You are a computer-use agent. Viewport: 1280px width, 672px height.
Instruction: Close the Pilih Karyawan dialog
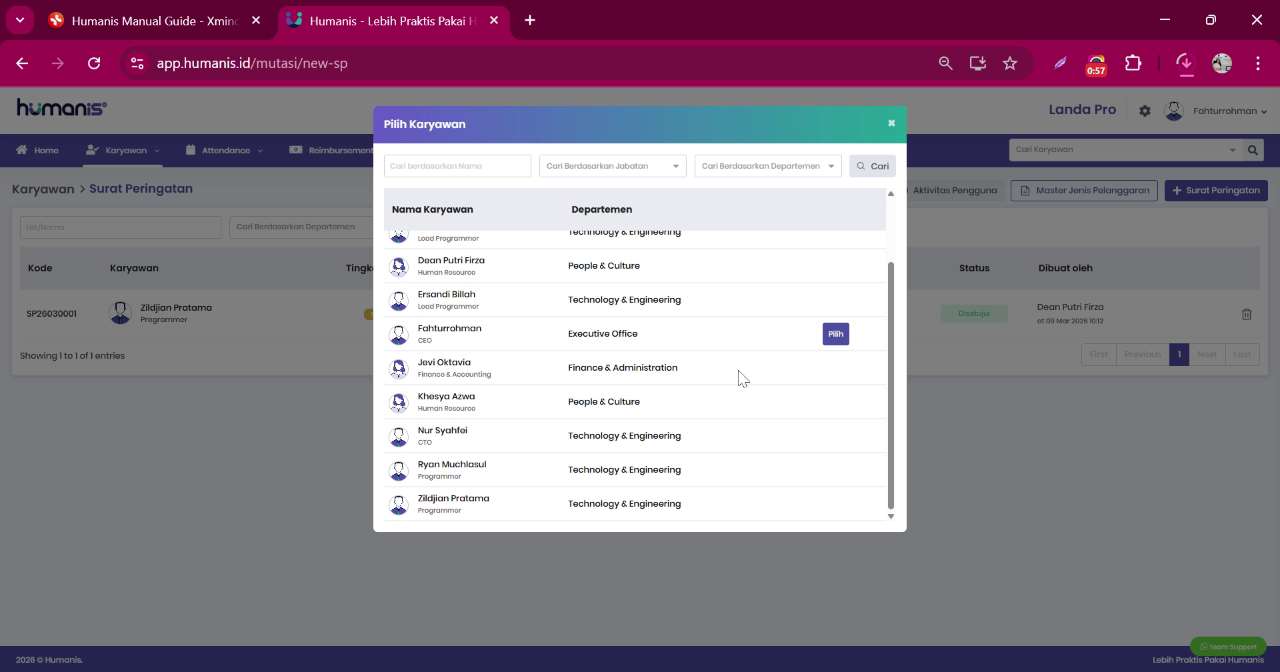pos(891,123)
